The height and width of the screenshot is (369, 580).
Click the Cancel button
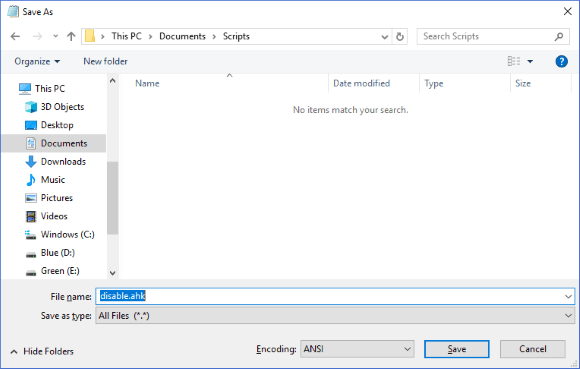[533, 349]
